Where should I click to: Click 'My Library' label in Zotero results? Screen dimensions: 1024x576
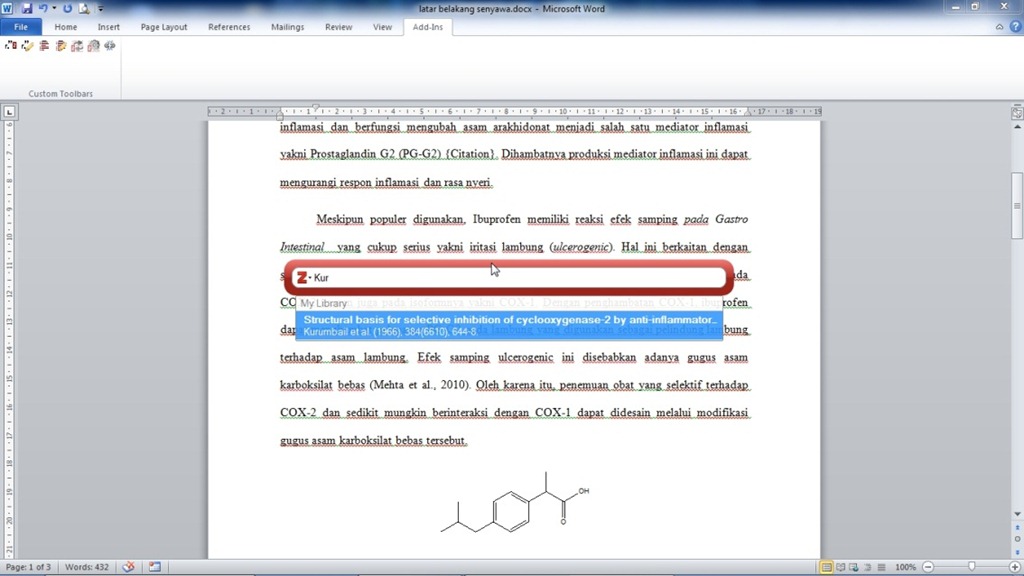coord(323,303)
